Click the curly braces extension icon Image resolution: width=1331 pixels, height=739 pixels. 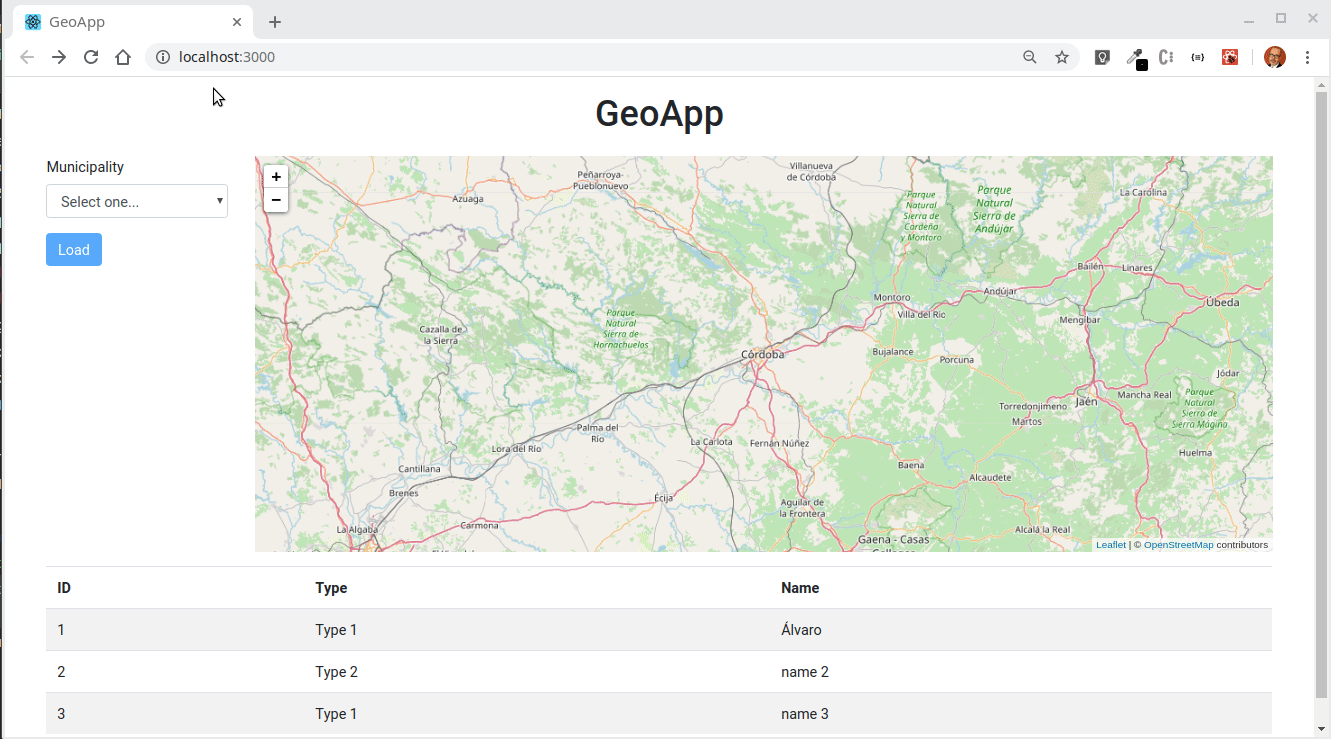1198,57
